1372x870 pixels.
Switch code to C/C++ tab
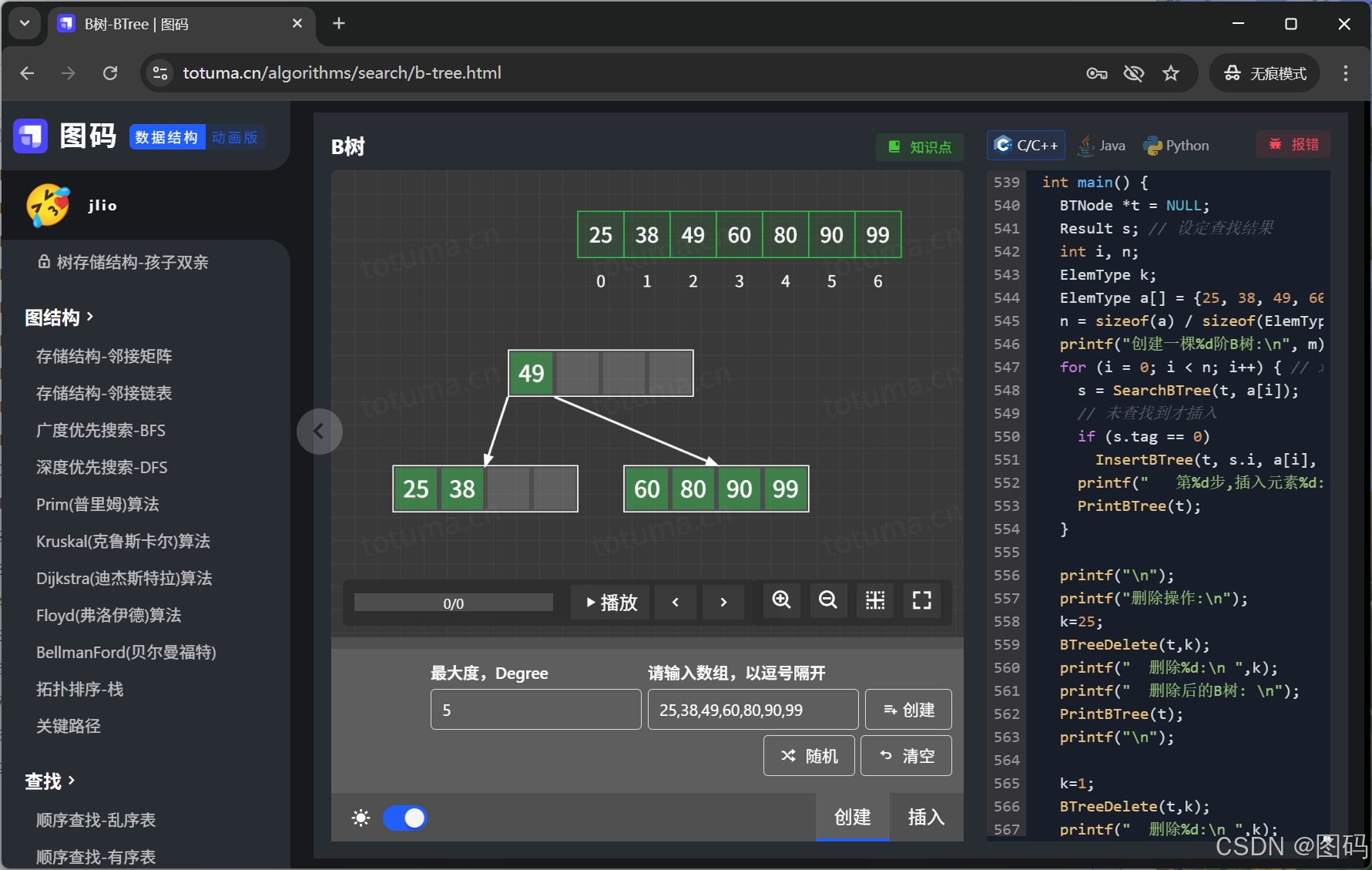[x=1026, y=145]
